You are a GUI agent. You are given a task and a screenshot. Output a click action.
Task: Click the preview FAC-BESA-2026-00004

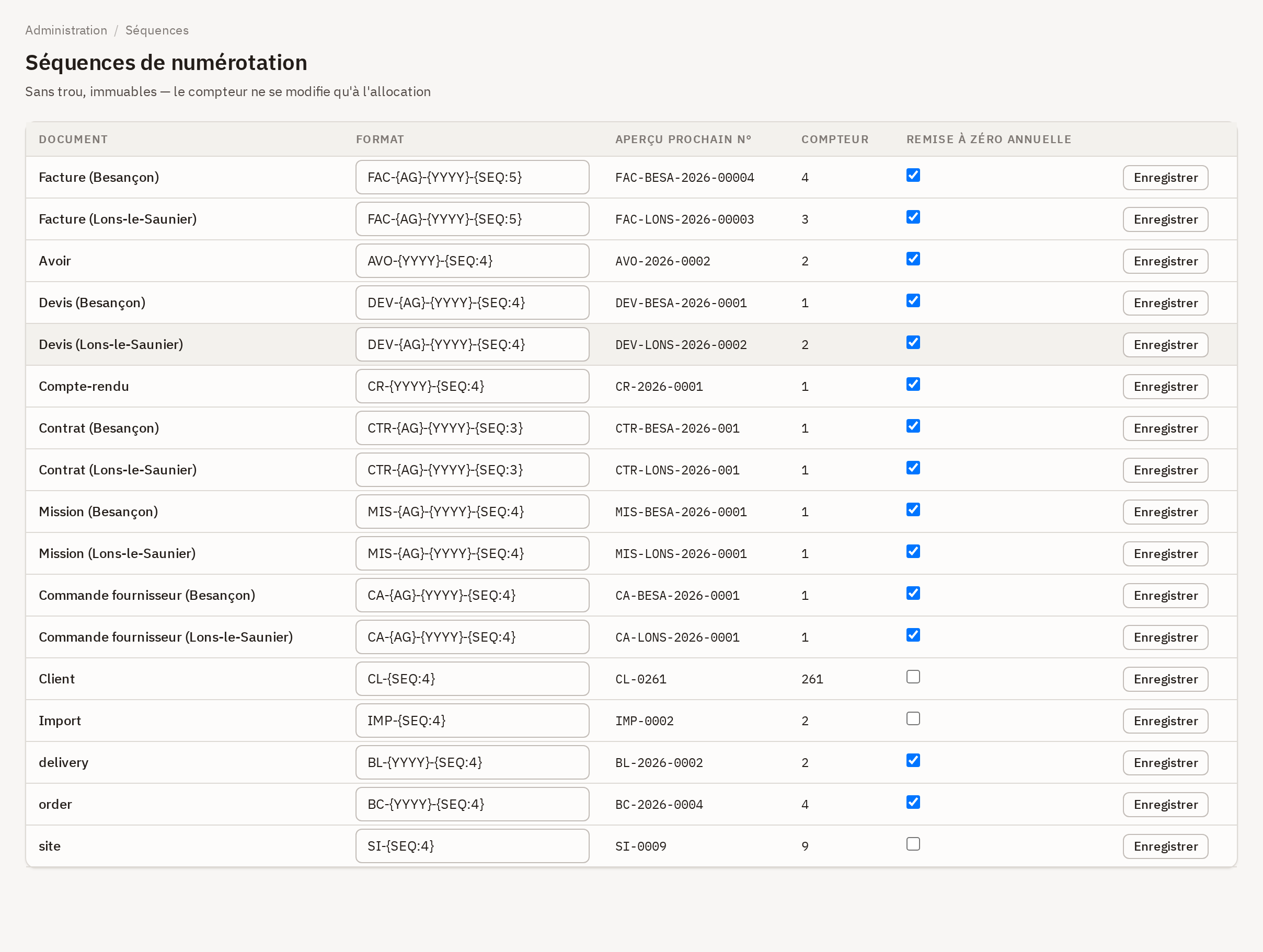coord(685,178)
